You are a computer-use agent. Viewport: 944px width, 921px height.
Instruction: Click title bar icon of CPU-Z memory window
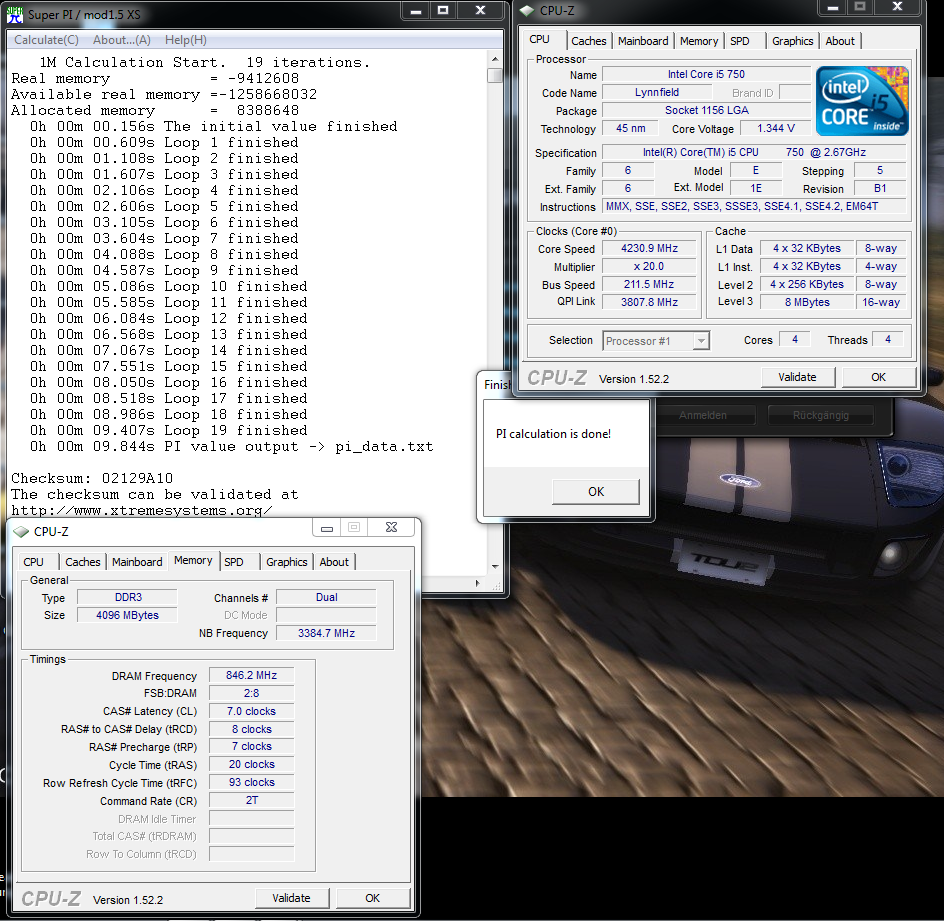point(21,531)
